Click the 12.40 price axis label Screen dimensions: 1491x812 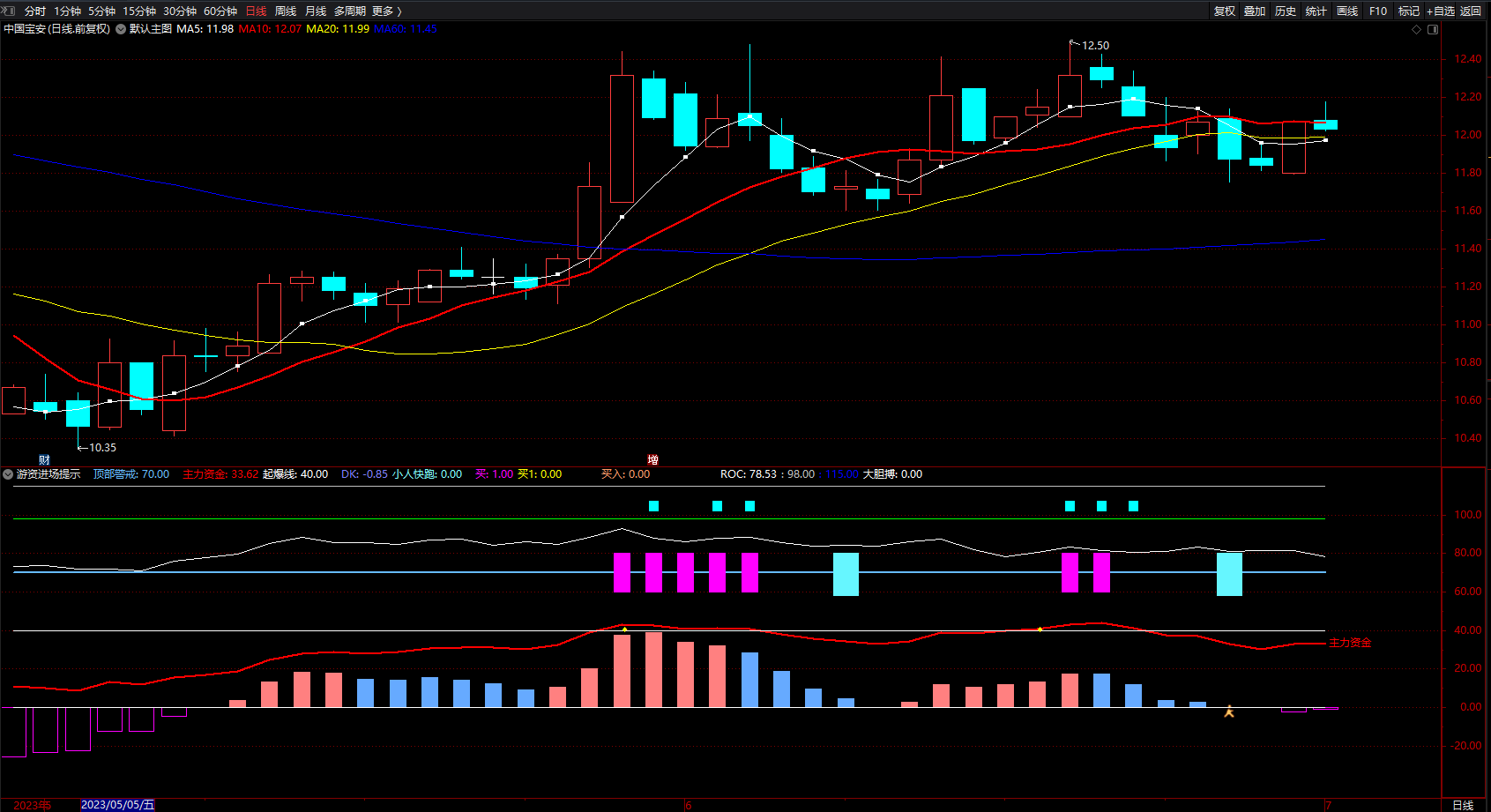pos(1468,59)
